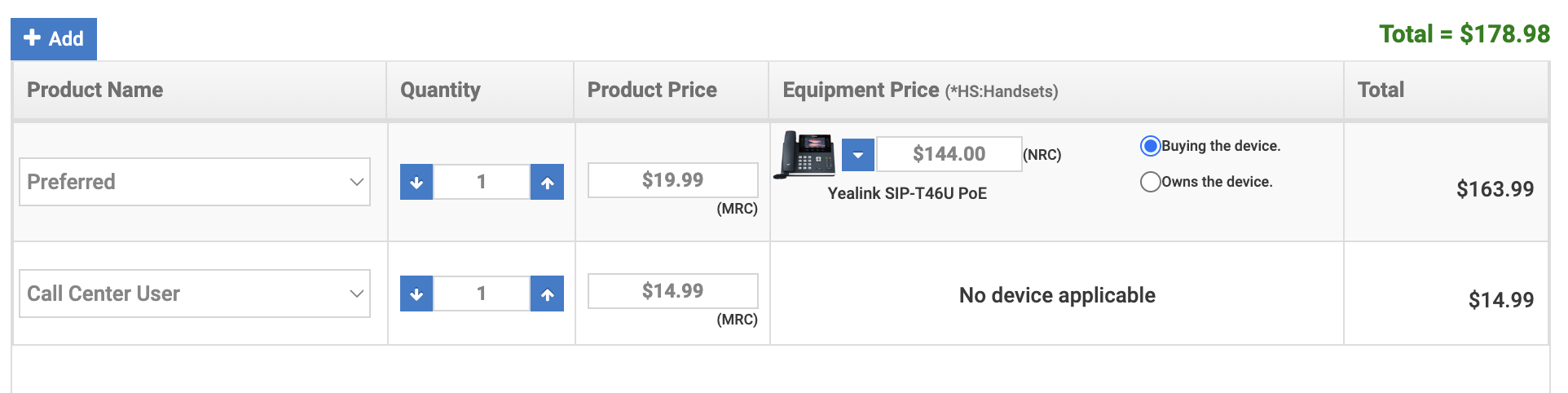Decrease quantity for Preferred product
Viewport: 1568px width, 393px height.
416,182
